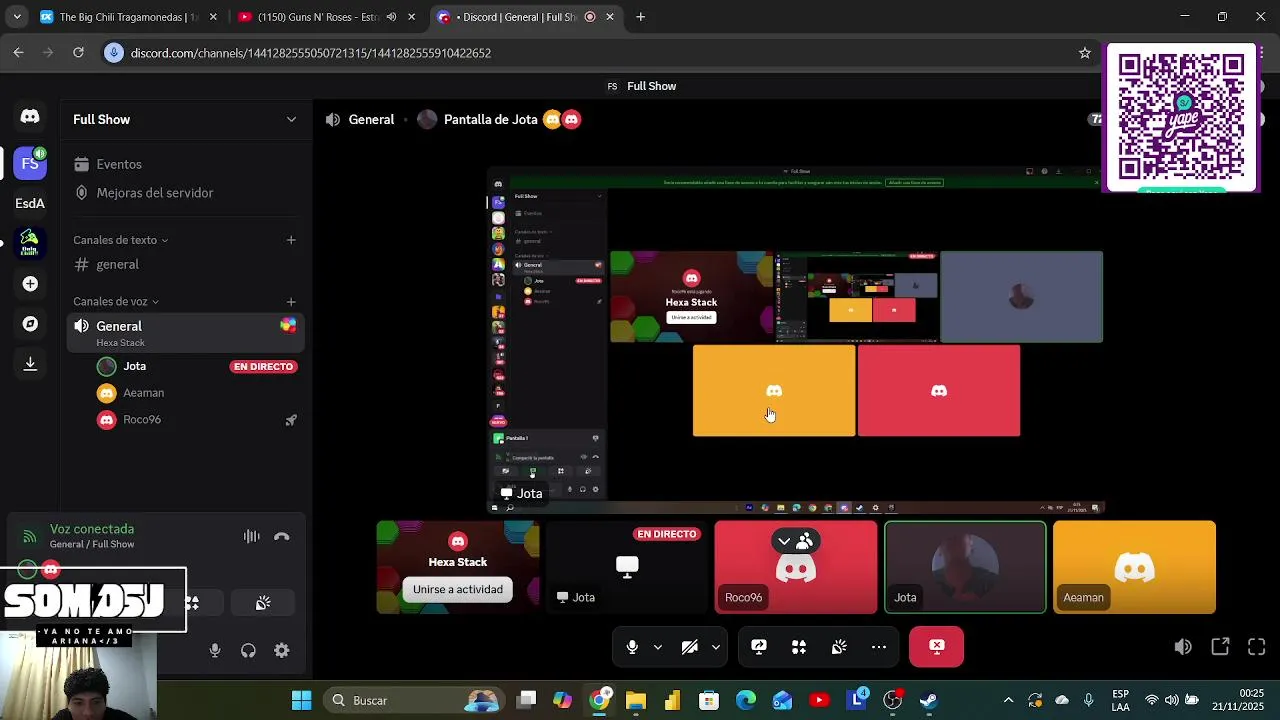1280x720 pixels.
Task: Open more options ellipsis
Action: 879,647
